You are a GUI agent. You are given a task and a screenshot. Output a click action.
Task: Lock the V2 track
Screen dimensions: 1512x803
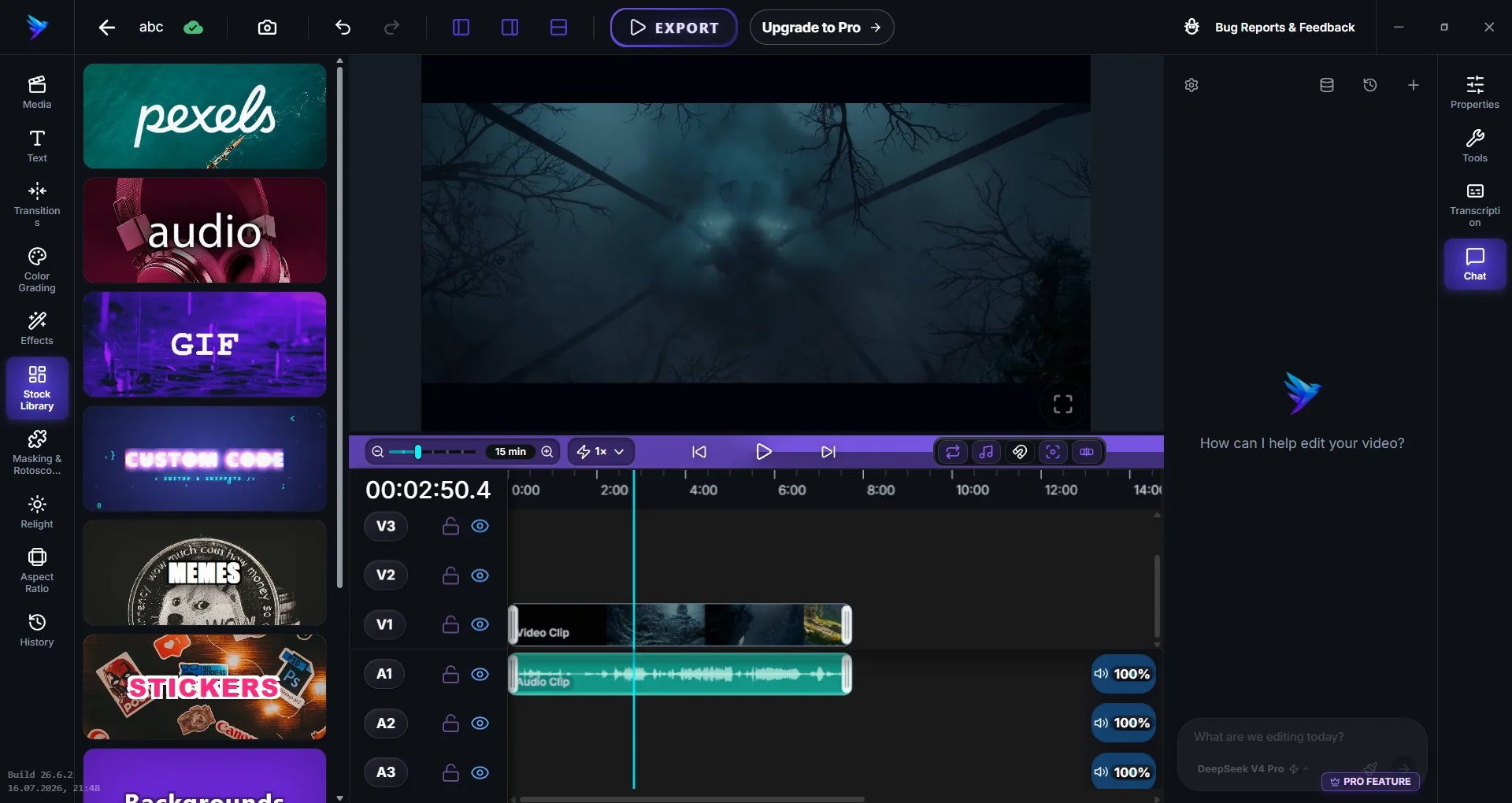[x=450, y=575]
